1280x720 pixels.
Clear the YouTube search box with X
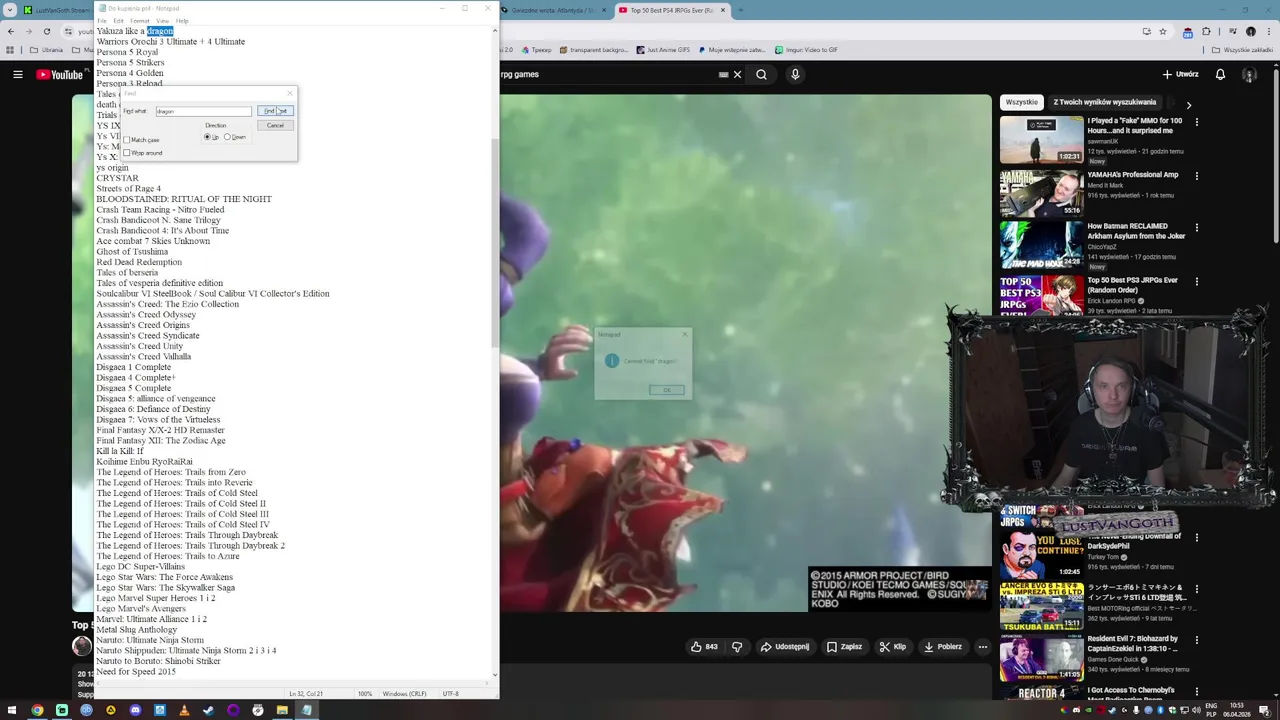pos(737,74)
